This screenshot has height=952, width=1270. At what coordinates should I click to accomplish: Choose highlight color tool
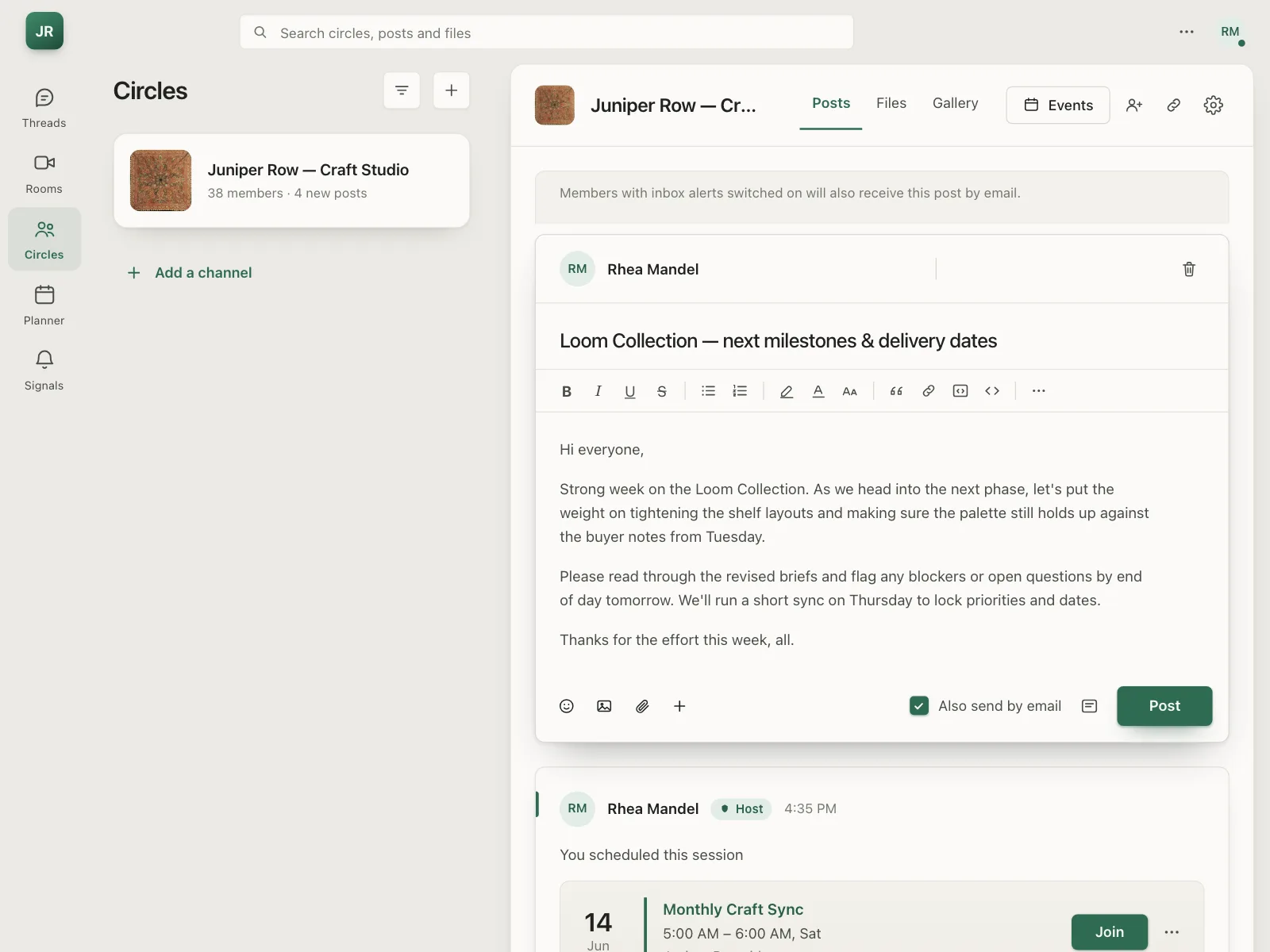pos(787,391)
